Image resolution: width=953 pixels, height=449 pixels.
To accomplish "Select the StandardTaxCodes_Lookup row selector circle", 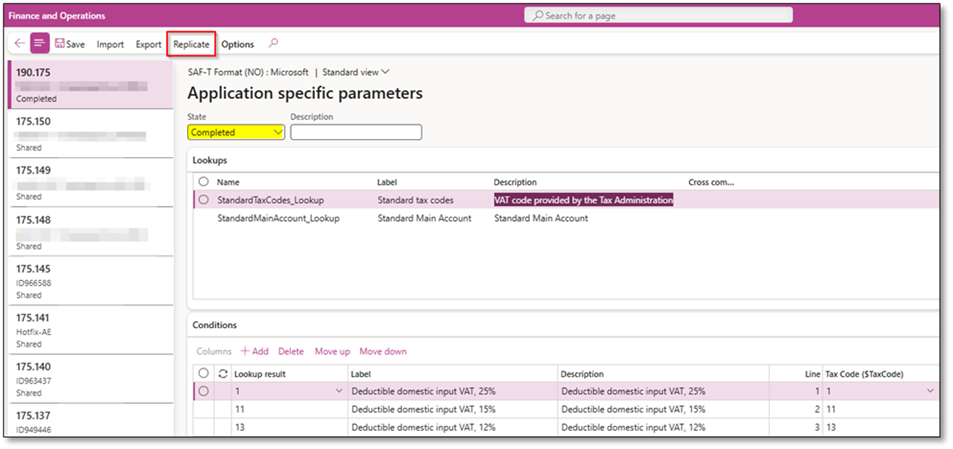I will pos(204,200).
